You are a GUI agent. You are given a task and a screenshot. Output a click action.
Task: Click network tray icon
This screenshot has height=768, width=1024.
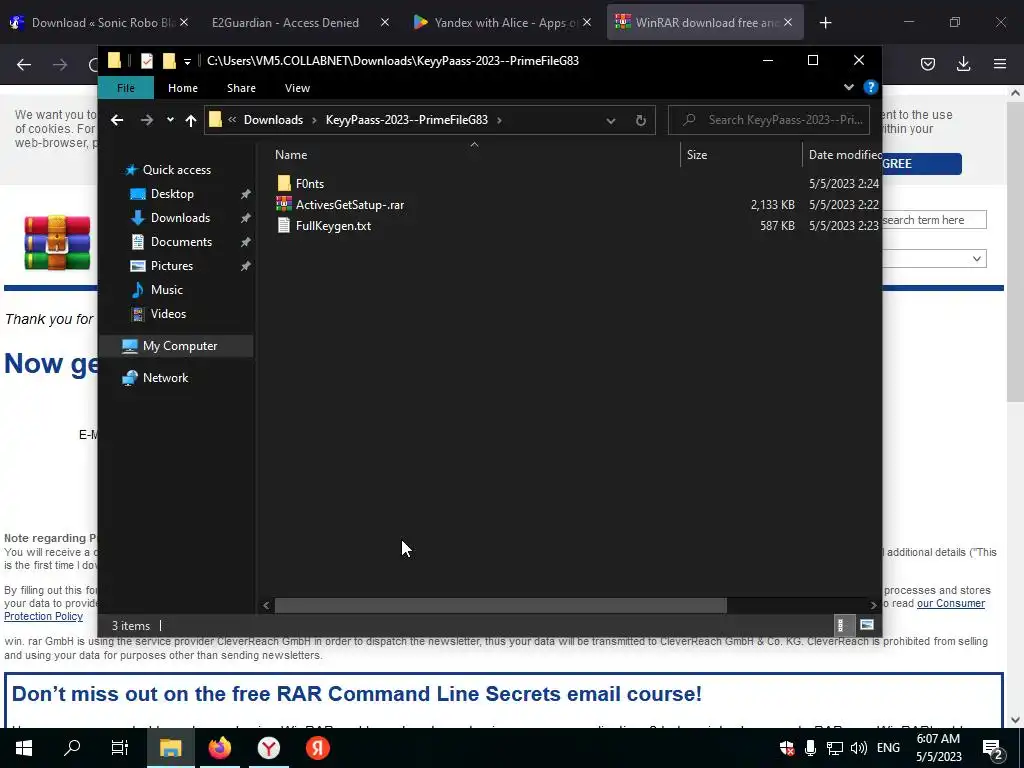tap(835, 748)
